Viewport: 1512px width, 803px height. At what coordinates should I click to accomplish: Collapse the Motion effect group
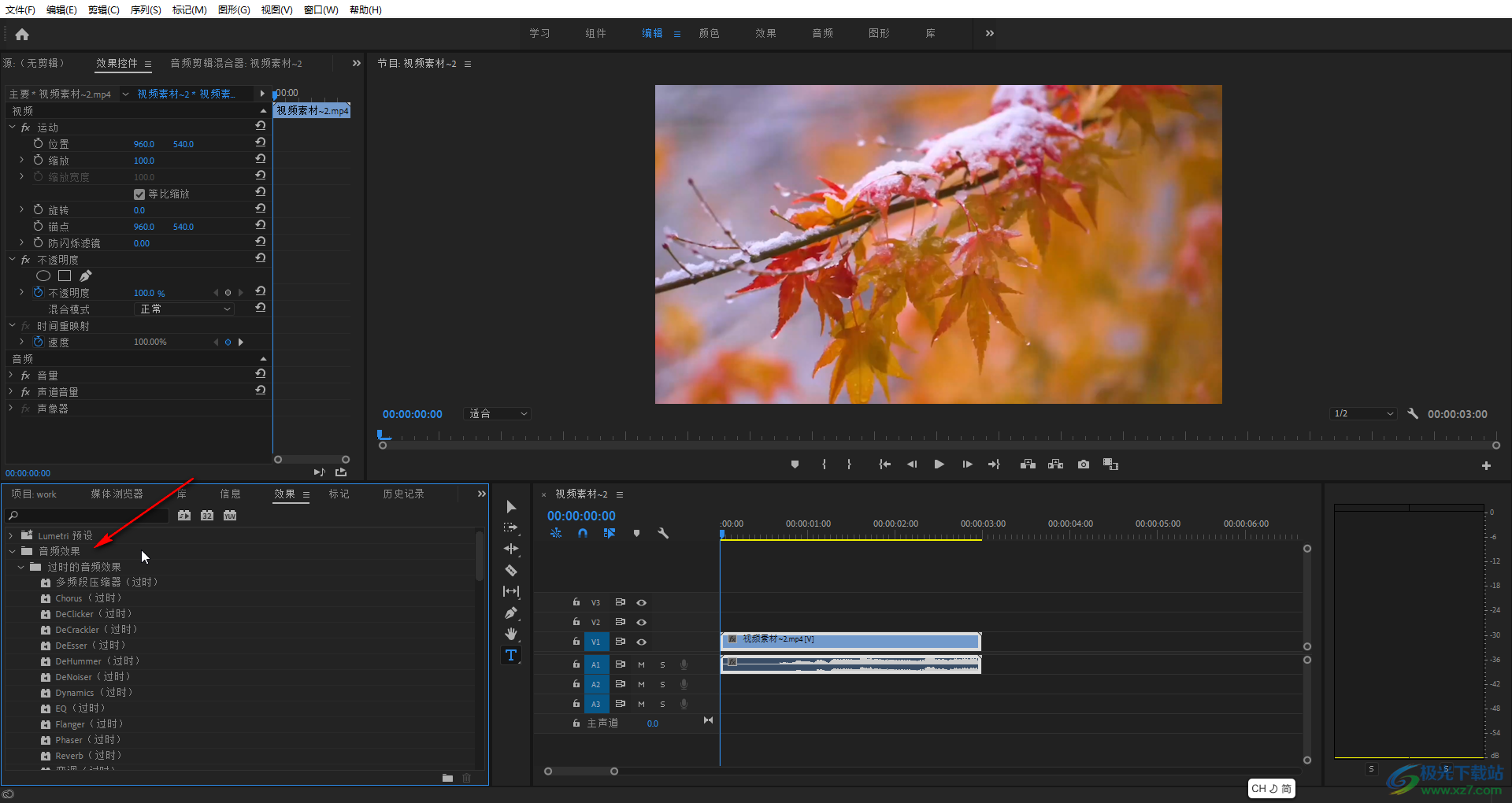(x=12, y=127)
